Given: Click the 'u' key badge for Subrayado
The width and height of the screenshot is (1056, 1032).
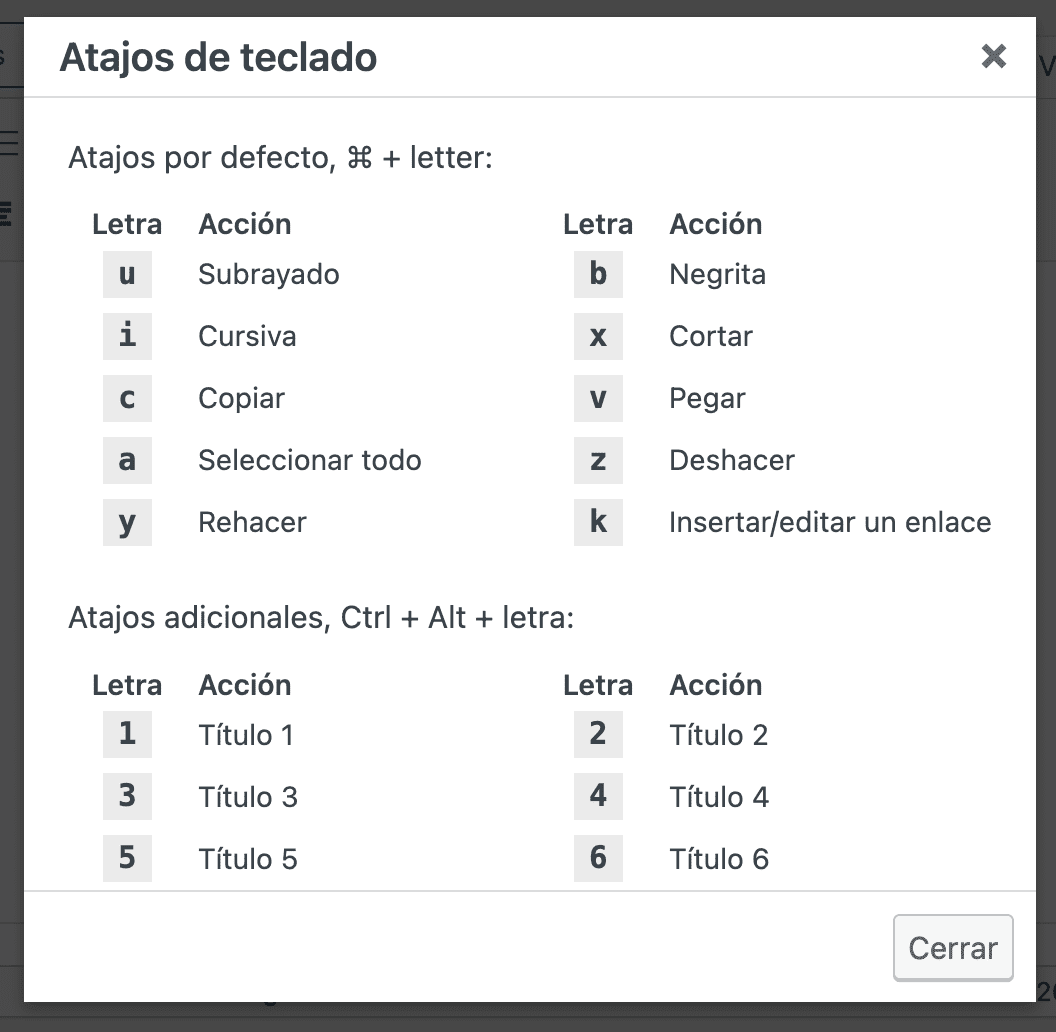Looking at the screenshot, I should (127, 274).
